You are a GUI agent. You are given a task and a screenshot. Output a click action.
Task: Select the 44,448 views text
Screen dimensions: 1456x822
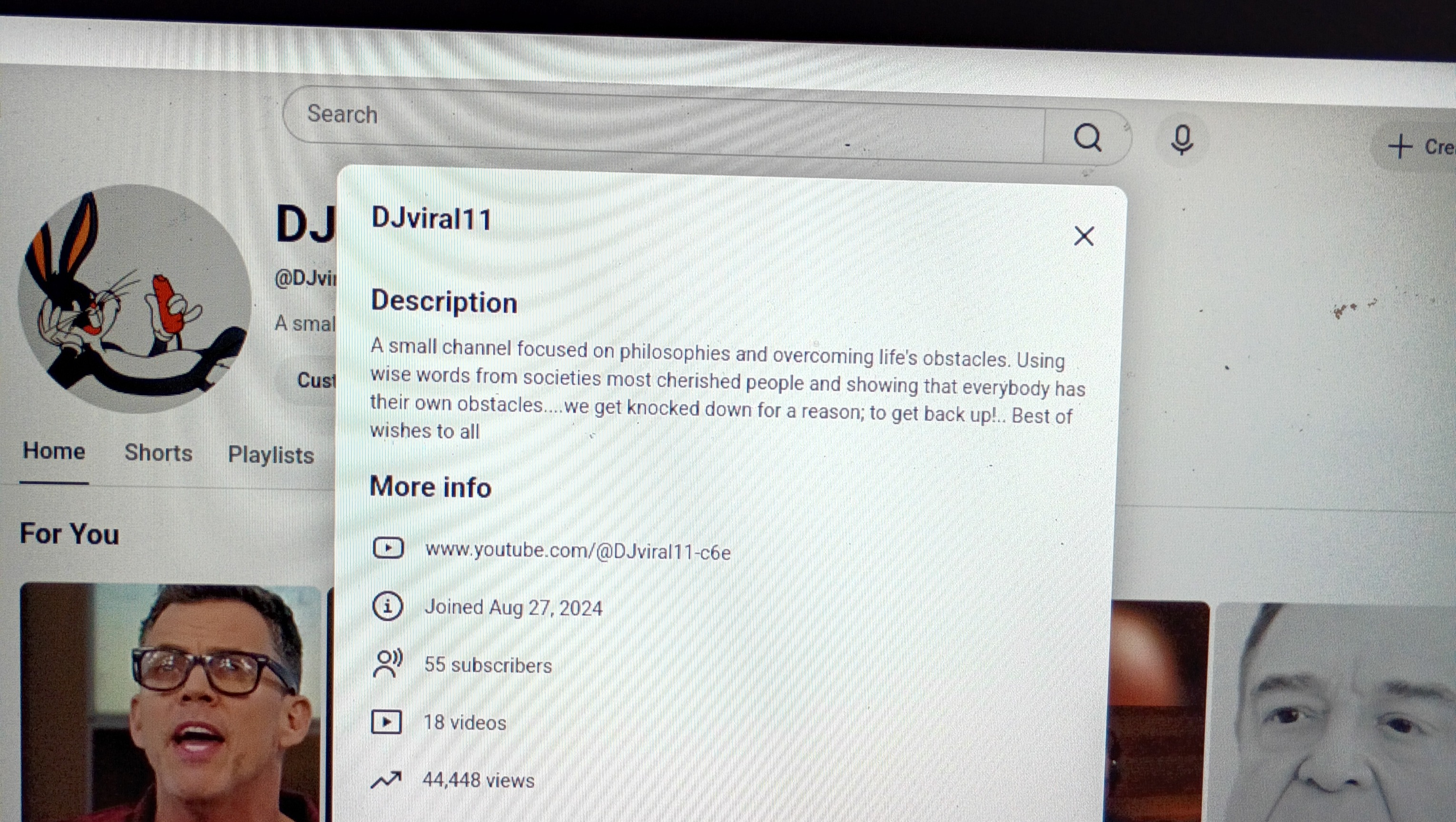tap(478, 780)
